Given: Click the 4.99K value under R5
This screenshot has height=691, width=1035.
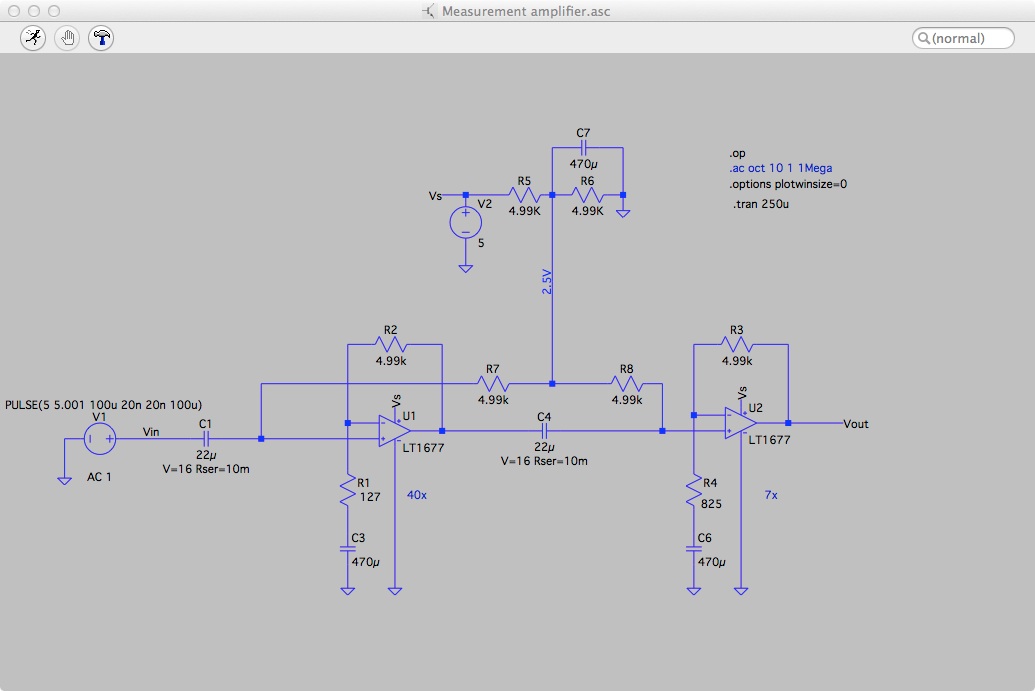Looking at the screenshot, I should point(525,211).
